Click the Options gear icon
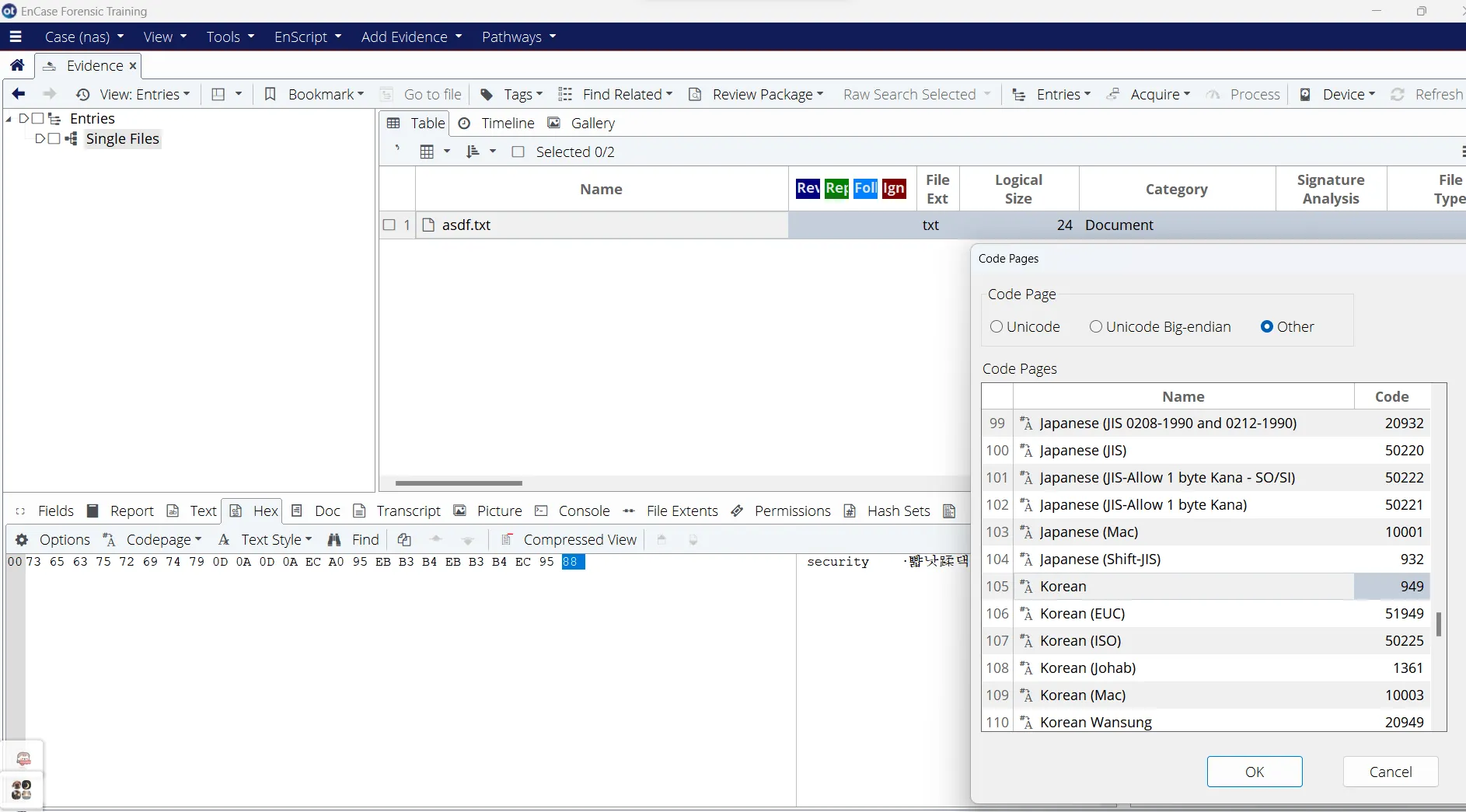 coord(22,539)
